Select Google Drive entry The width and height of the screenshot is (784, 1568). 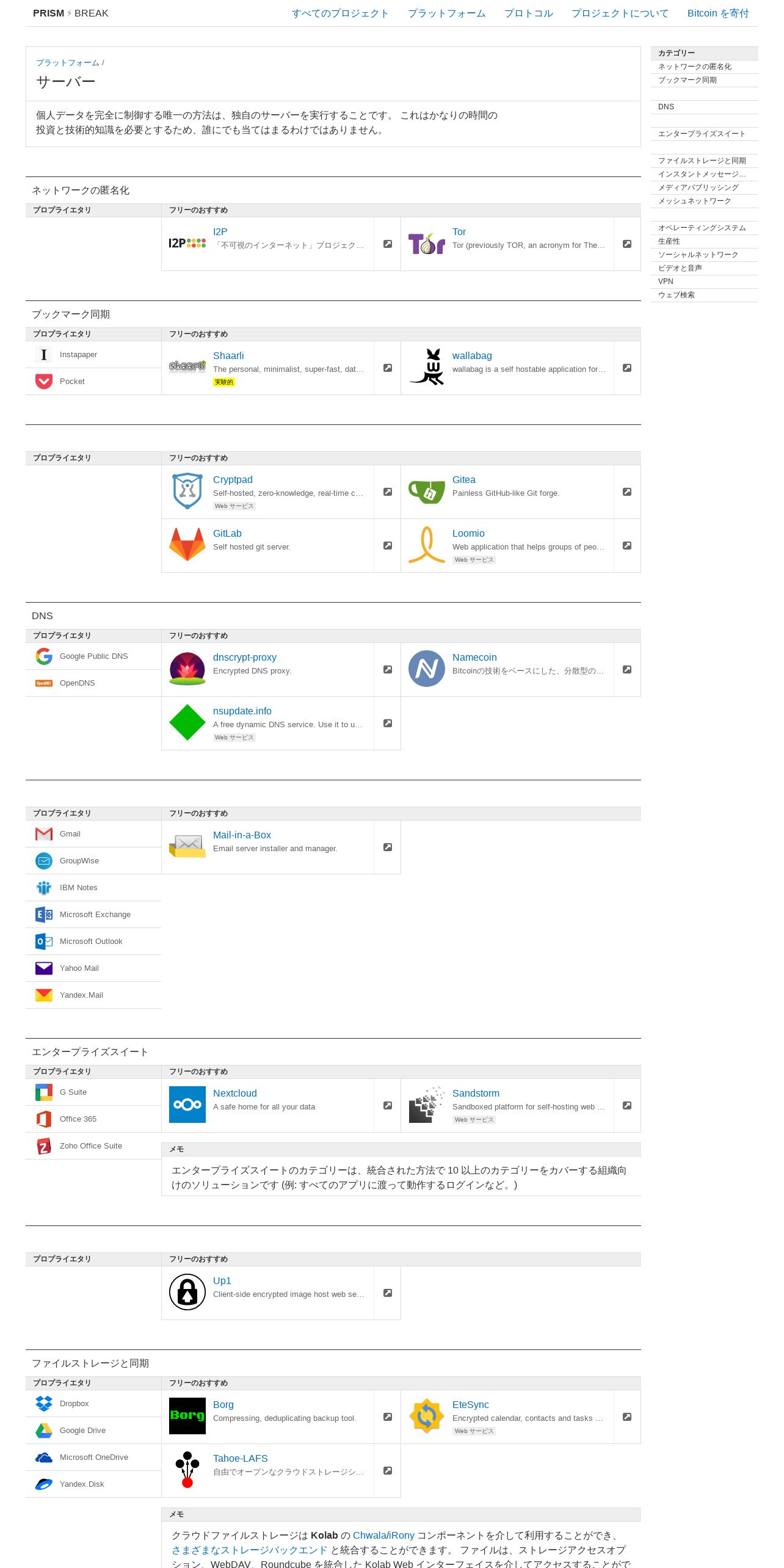coord(93,1431)
